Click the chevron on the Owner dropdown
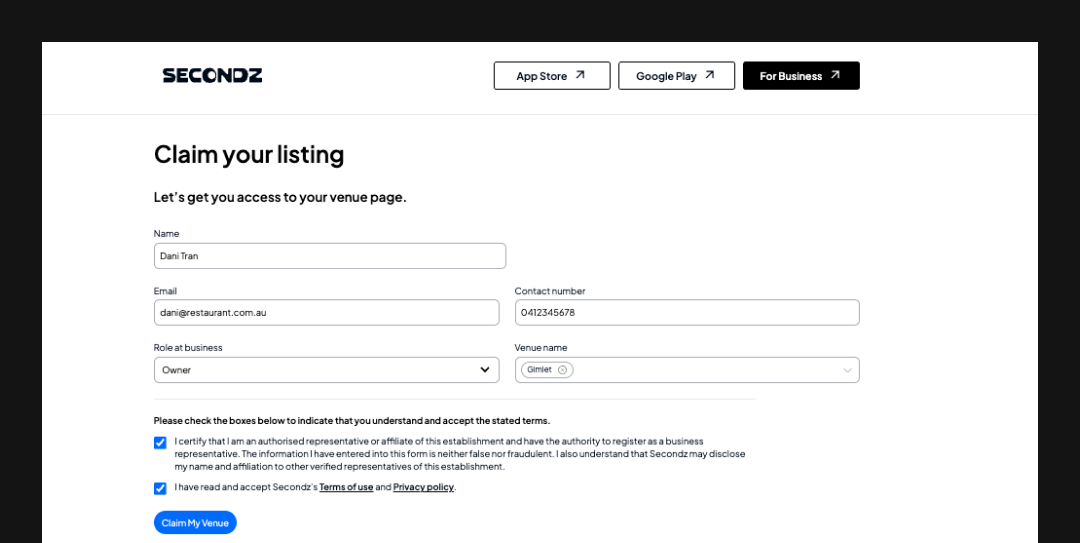Image resolution: width=1080 pixels, height=543 pixels. (x=485, y=370)
